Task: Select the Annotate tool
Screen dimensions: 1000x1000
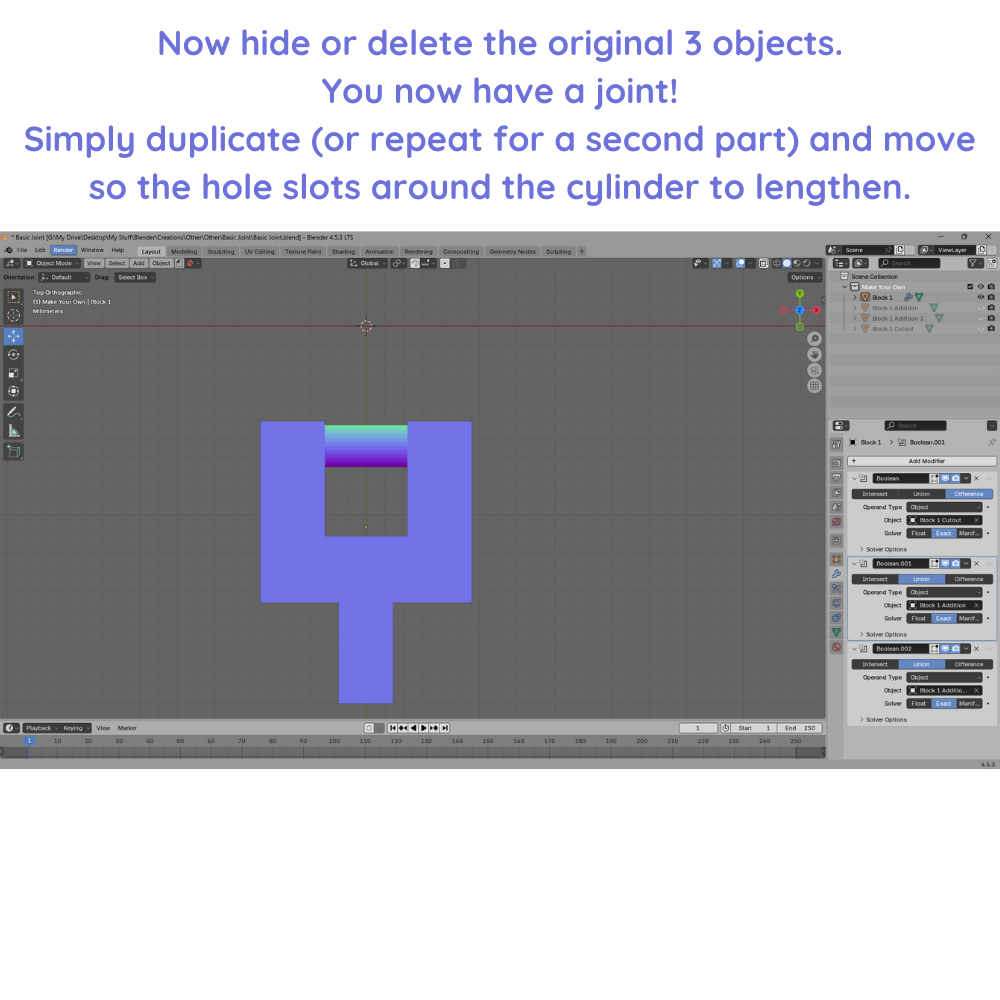Action: (13, 413)
